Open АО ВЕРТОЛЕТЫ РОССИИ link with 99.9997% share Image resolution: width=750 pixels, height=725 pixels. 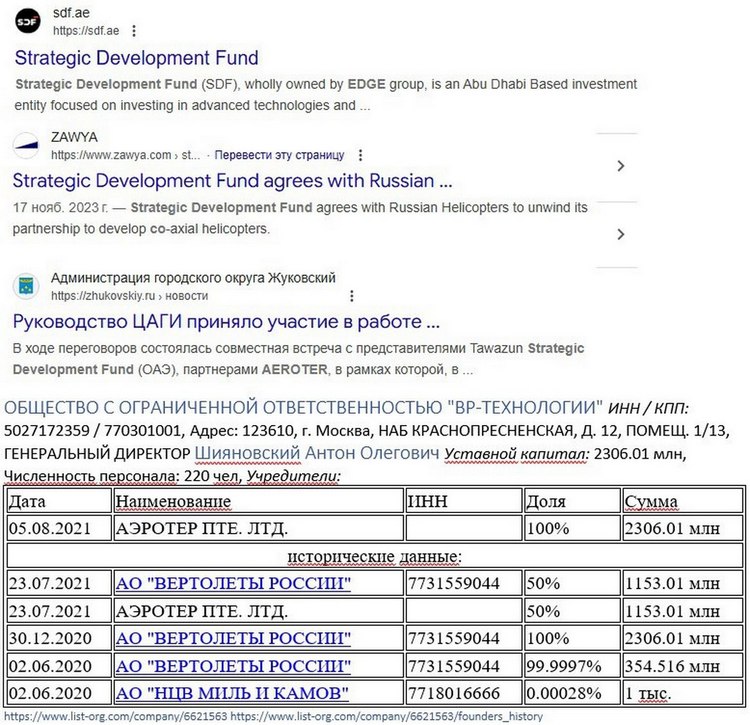pos(233,666)
